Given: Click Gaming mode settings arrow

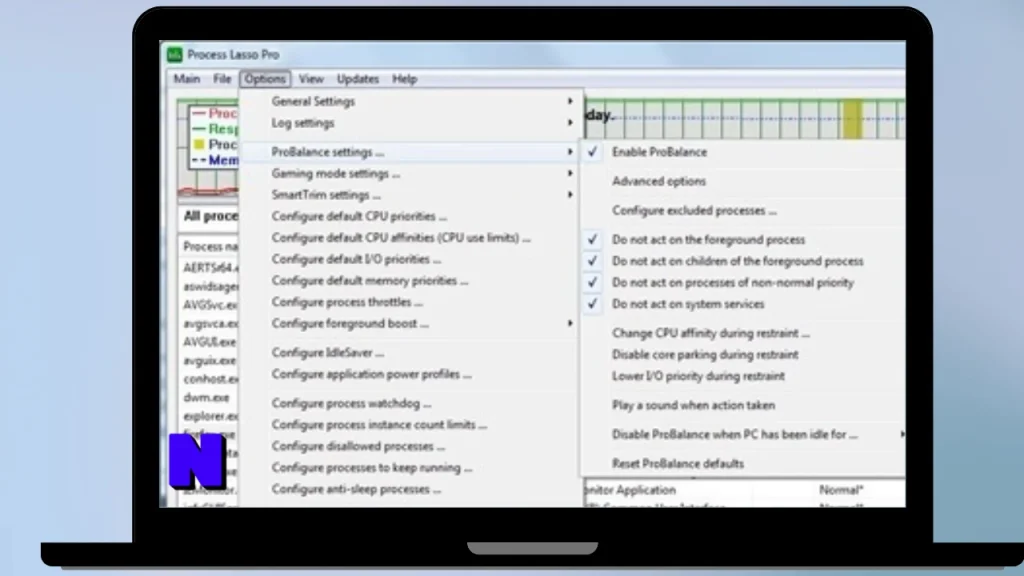Looking at the screenshot, I should pos(570,173).
